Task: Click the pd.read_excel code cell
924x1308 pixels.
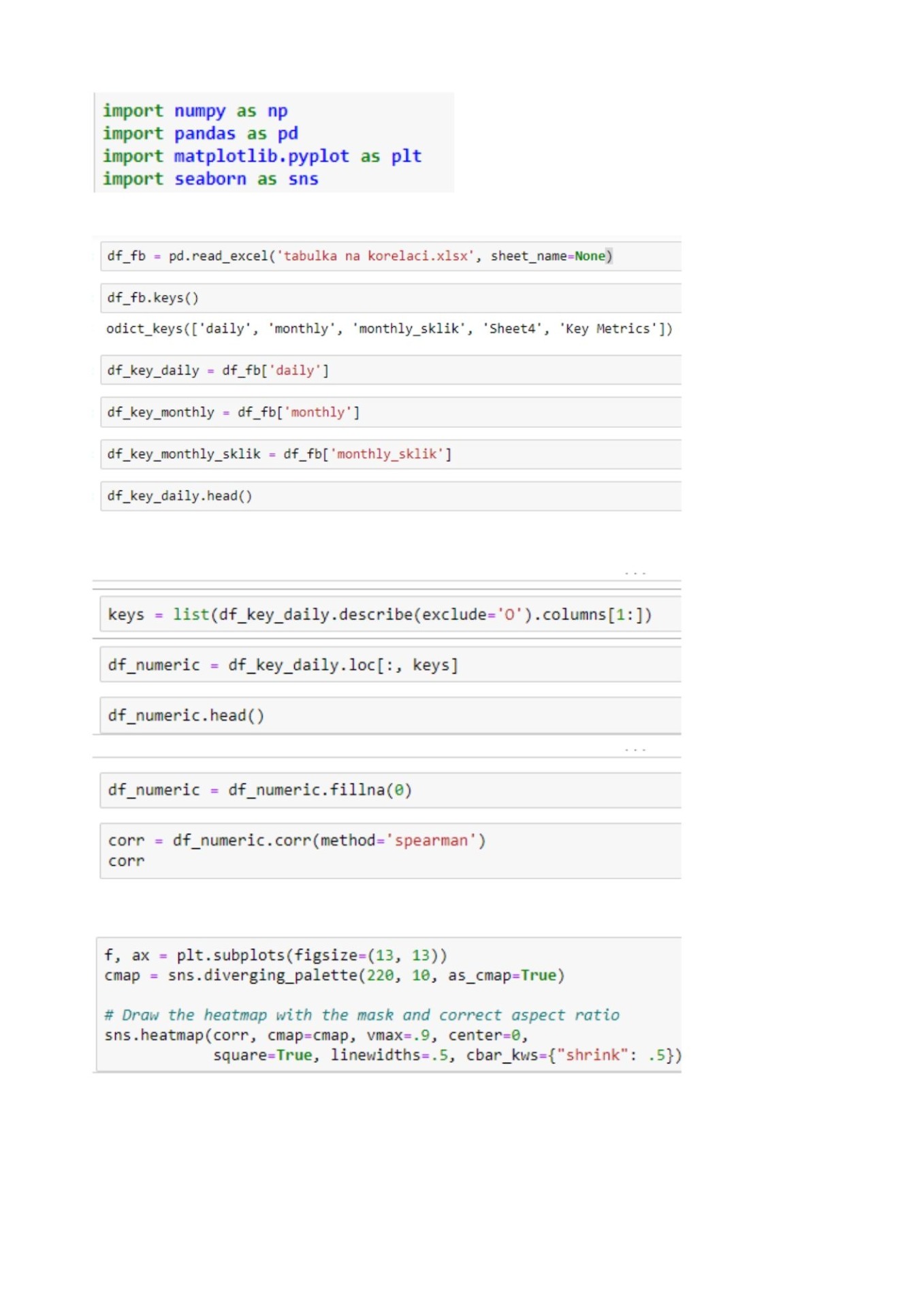Action: (x=389, y=257)
